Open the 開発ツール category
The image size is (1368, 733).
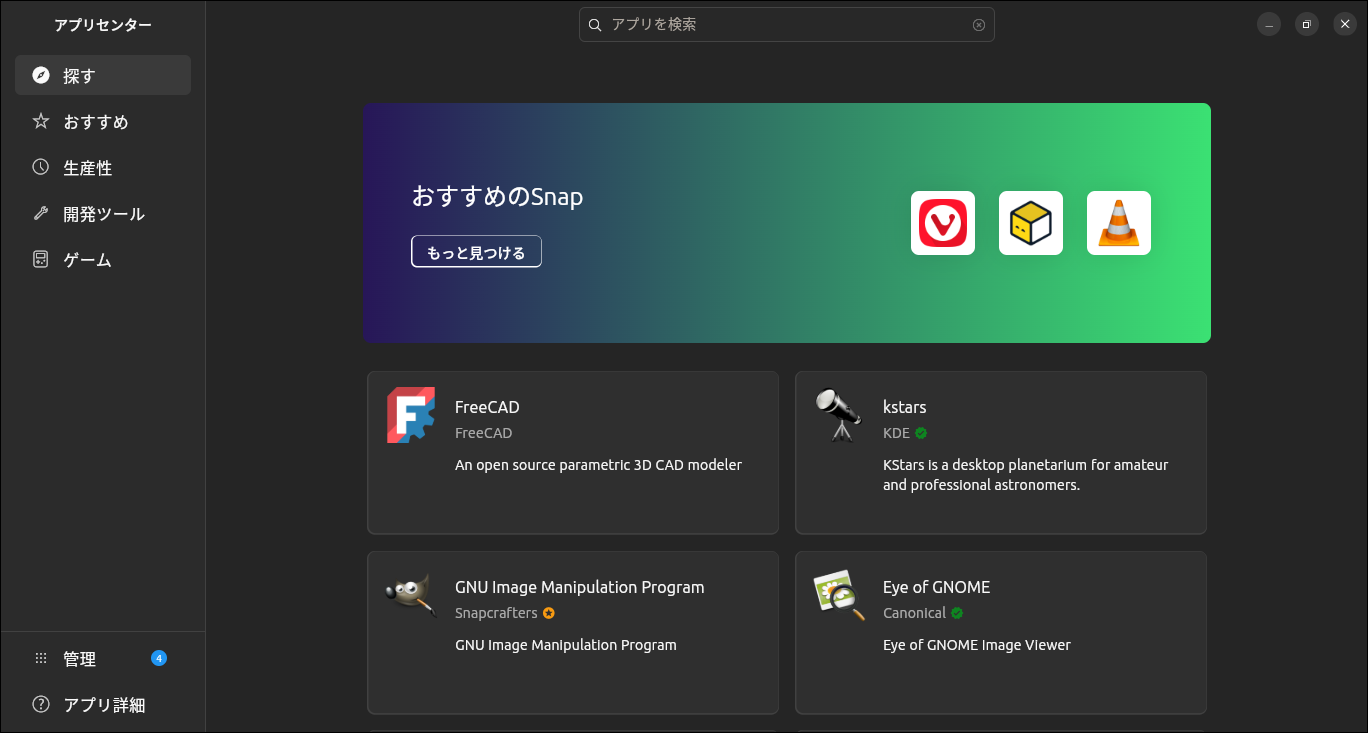point(103,213)
